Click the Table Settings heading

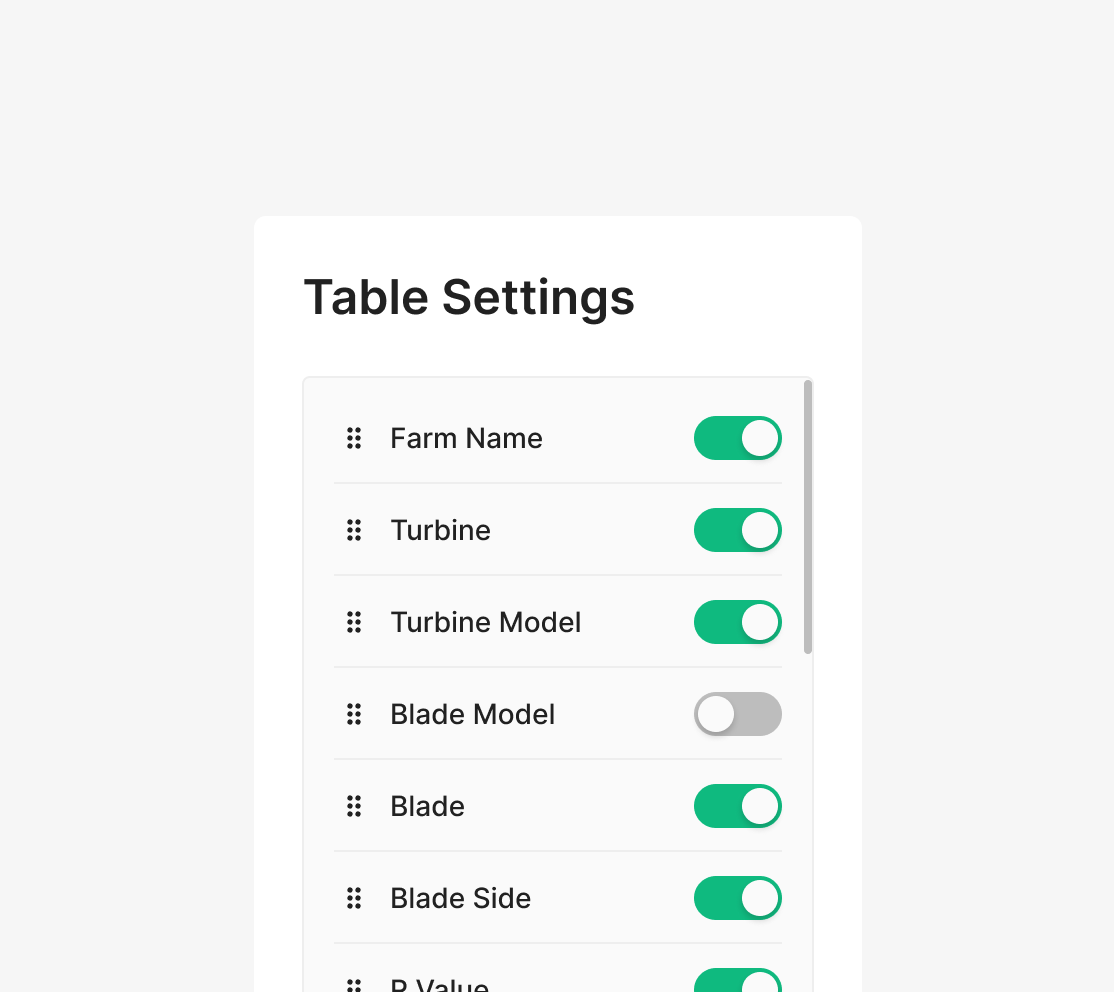(469, 297)
